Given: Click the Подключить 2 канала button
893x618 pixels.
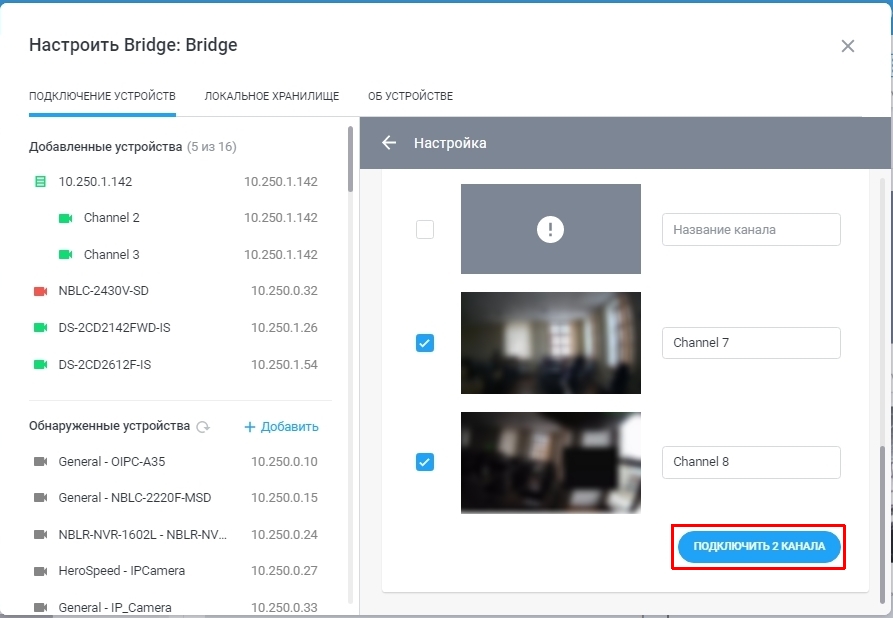Looking at the screenshot, I should (759, 546).
